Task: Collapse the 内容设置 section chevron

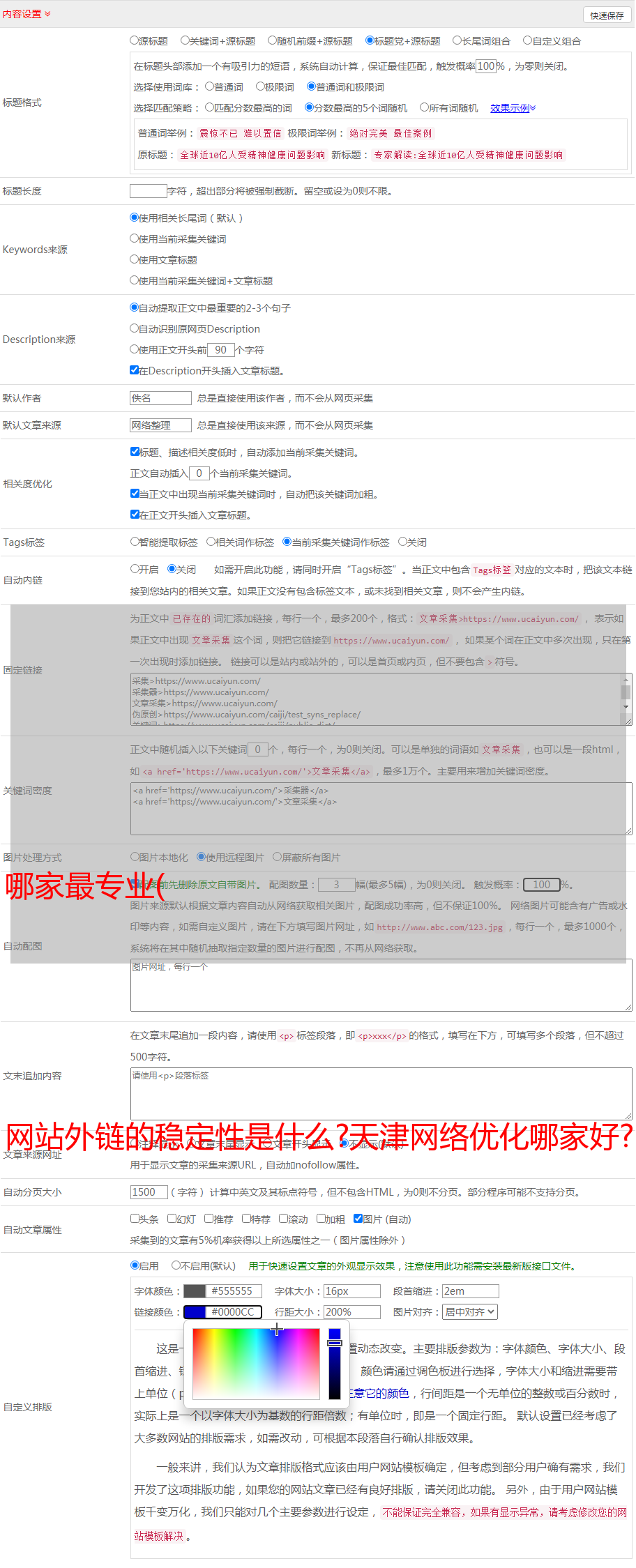Action: 47,14
